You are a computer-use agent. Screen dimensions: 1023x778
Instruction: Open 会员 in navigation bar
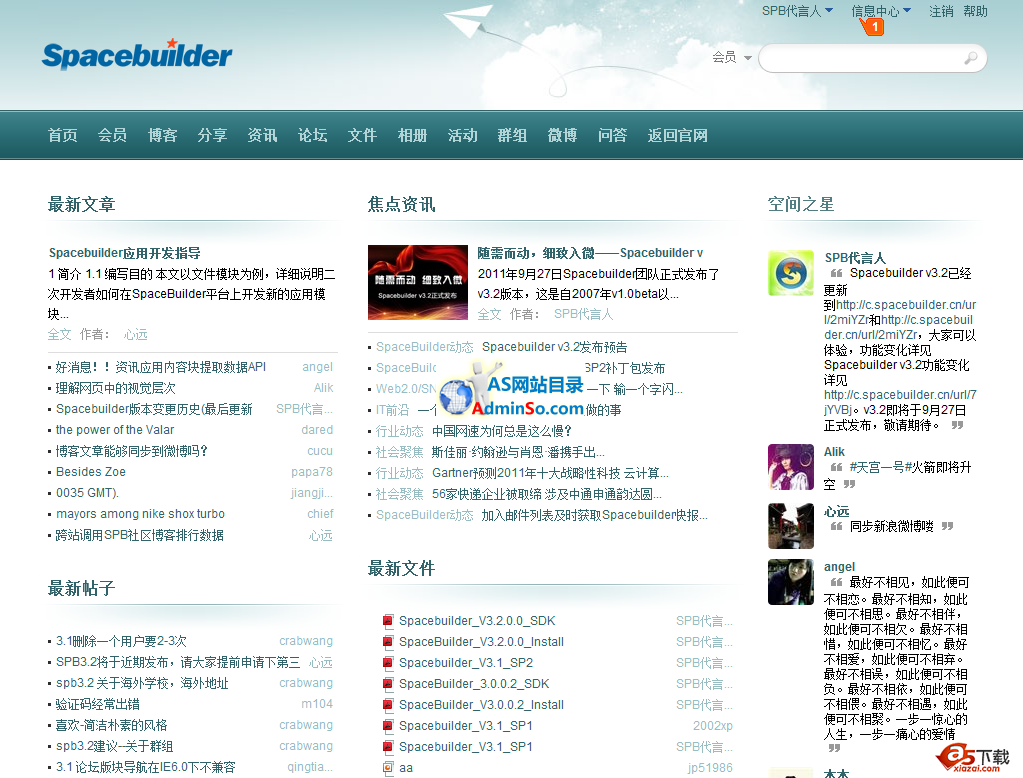click(112, 135)
